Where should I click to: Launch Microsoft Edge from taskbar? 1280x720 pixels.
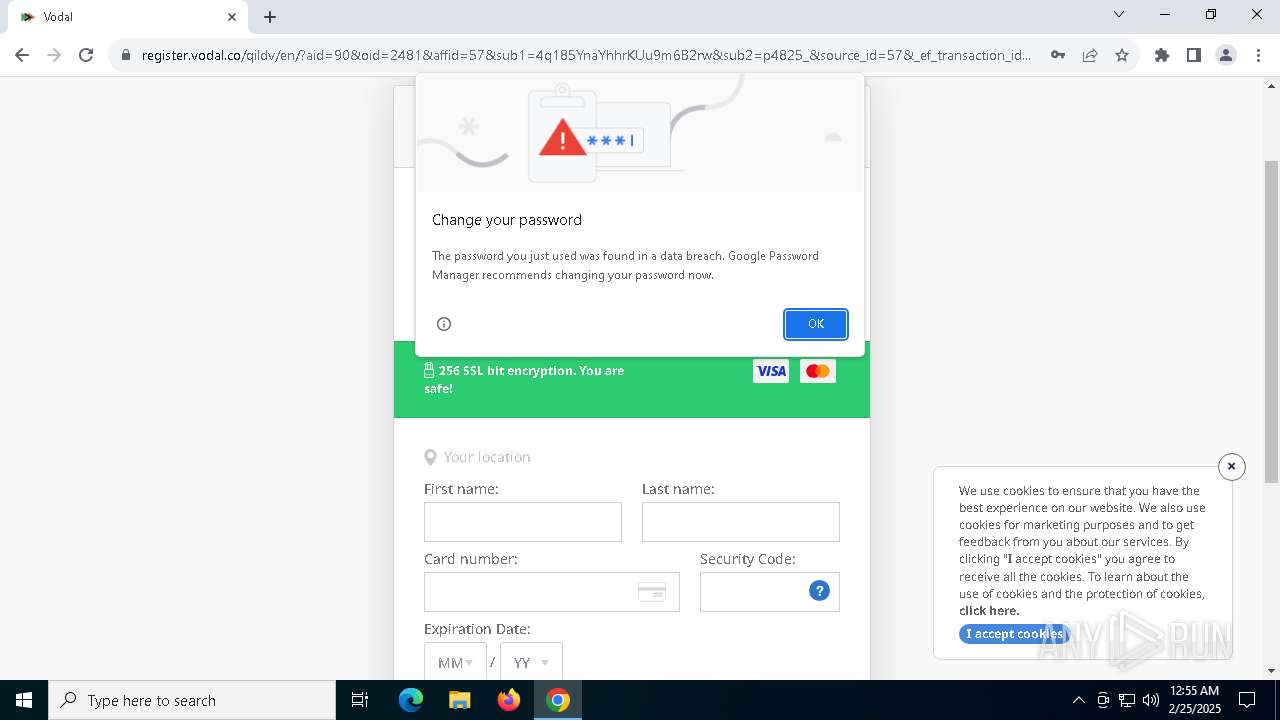(411, 700)
